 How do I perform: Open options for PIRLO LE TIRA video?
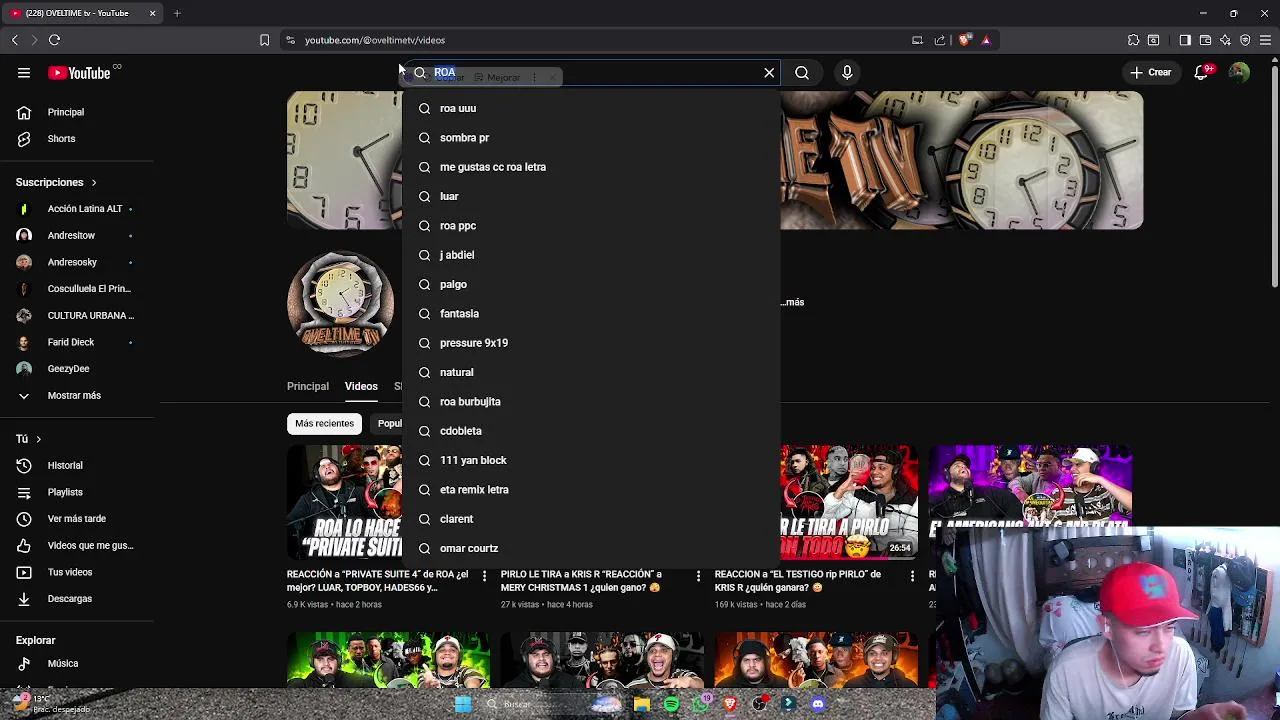pos(698,576)
